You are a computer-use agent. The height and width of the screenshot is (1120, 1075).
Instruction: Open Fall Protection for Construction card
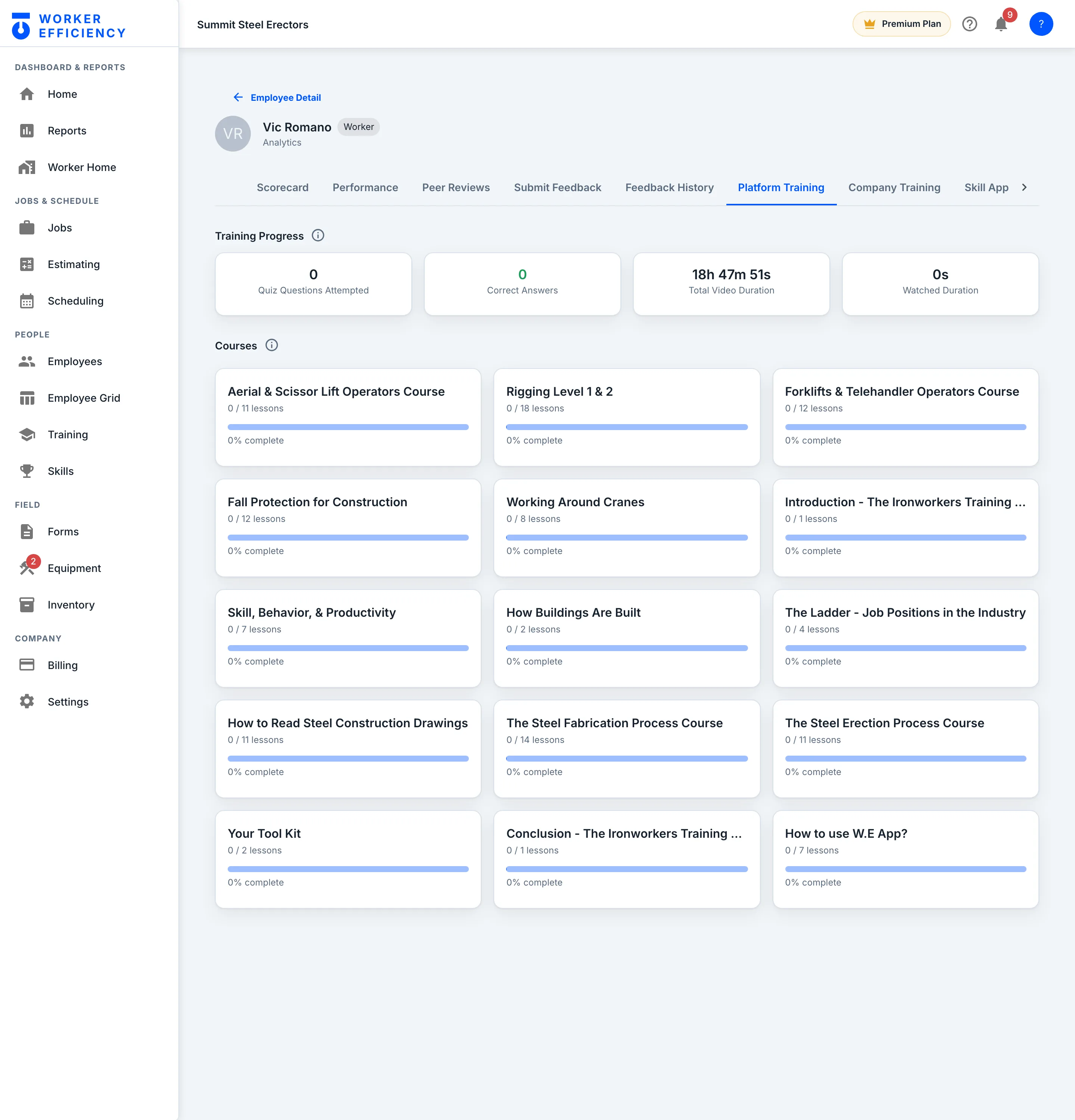tap(348, 528)
